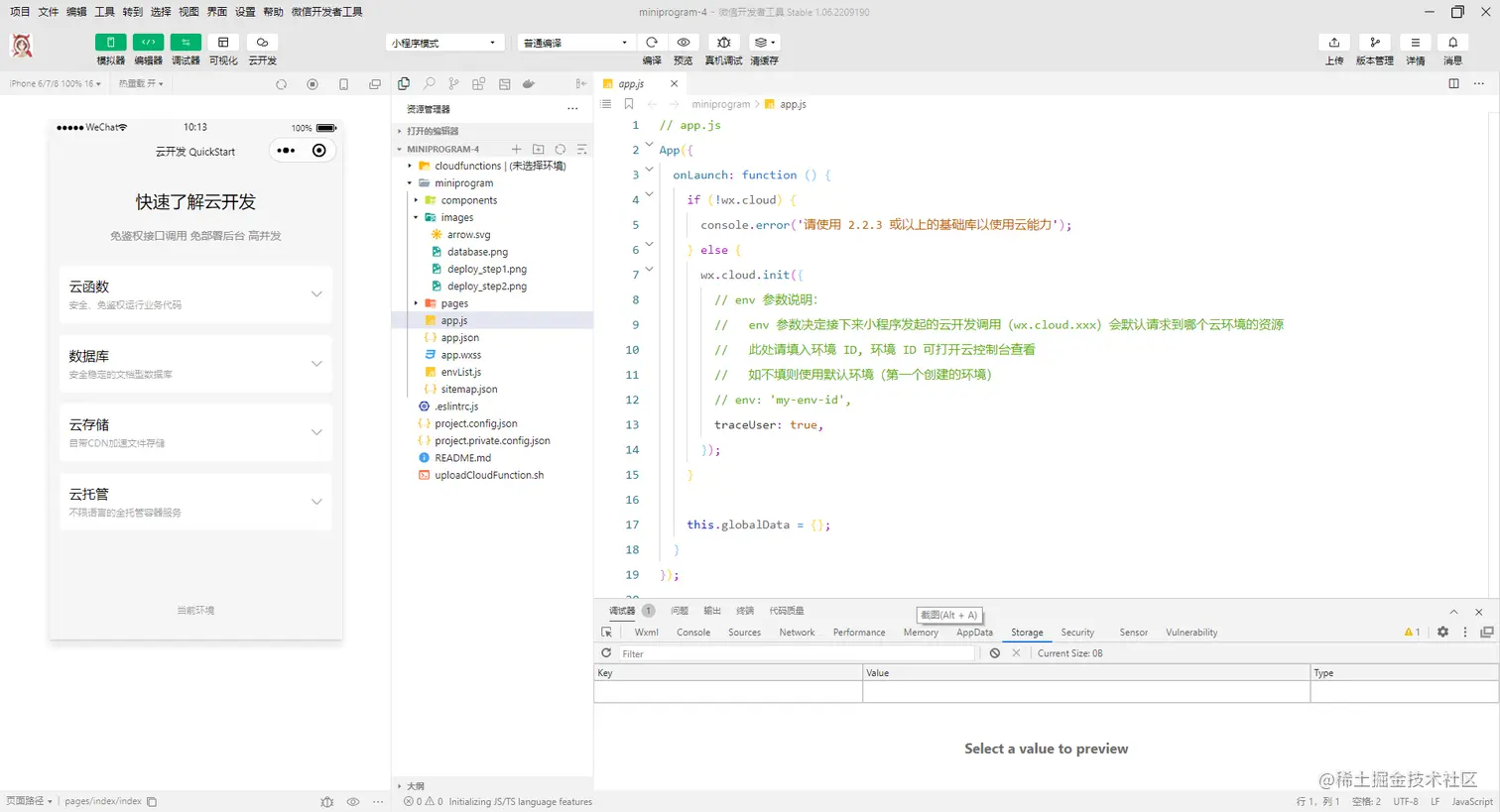Refresh the Storage panel icon

tap(606, 653)
